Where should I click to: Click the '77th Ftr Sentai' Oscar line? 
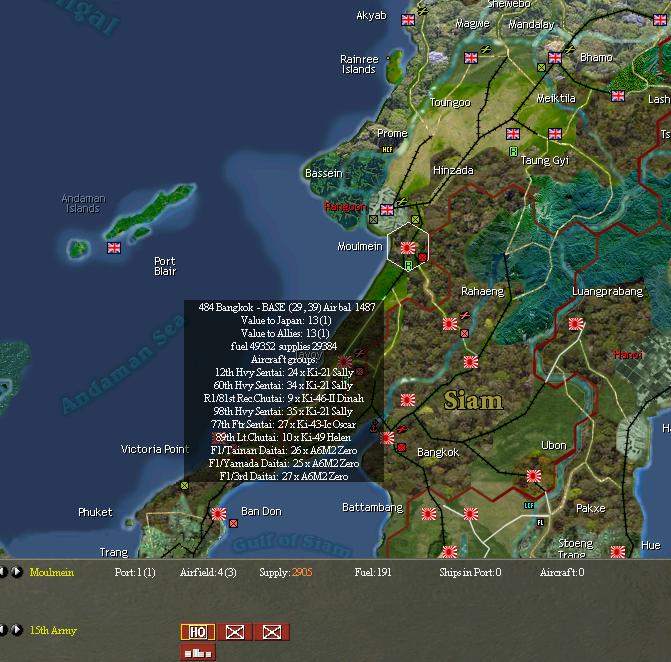pos(283,425)
